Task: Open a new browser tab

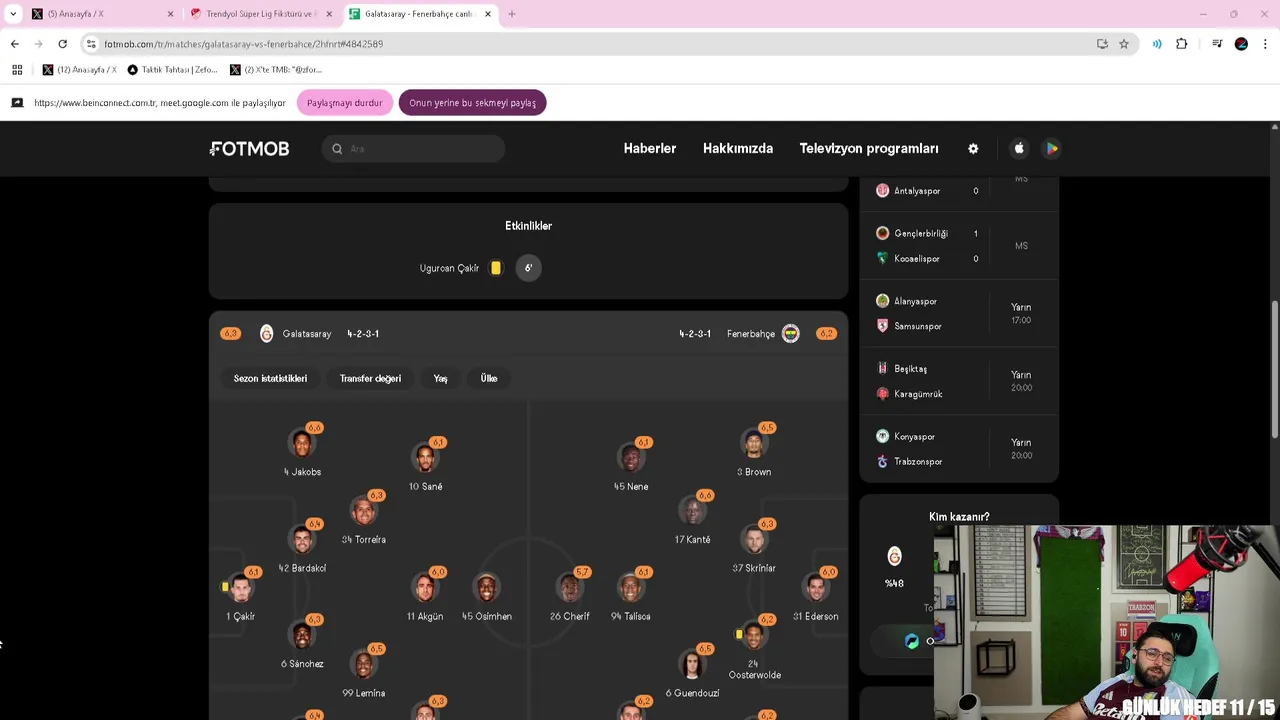Action: click(512, 14)
